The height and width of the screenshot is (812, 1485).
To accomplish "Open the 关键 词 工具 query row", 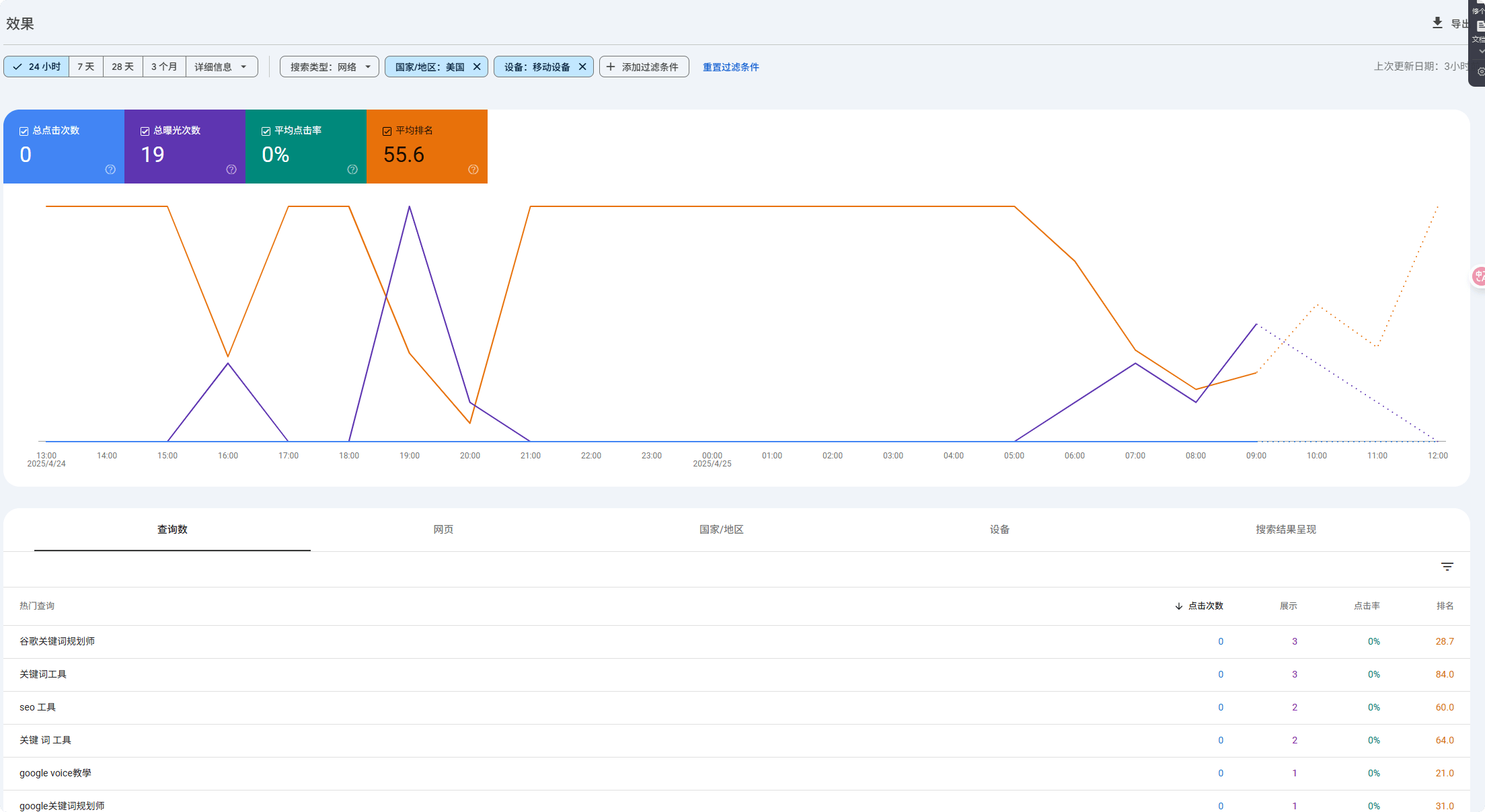I will coord(736,741).
